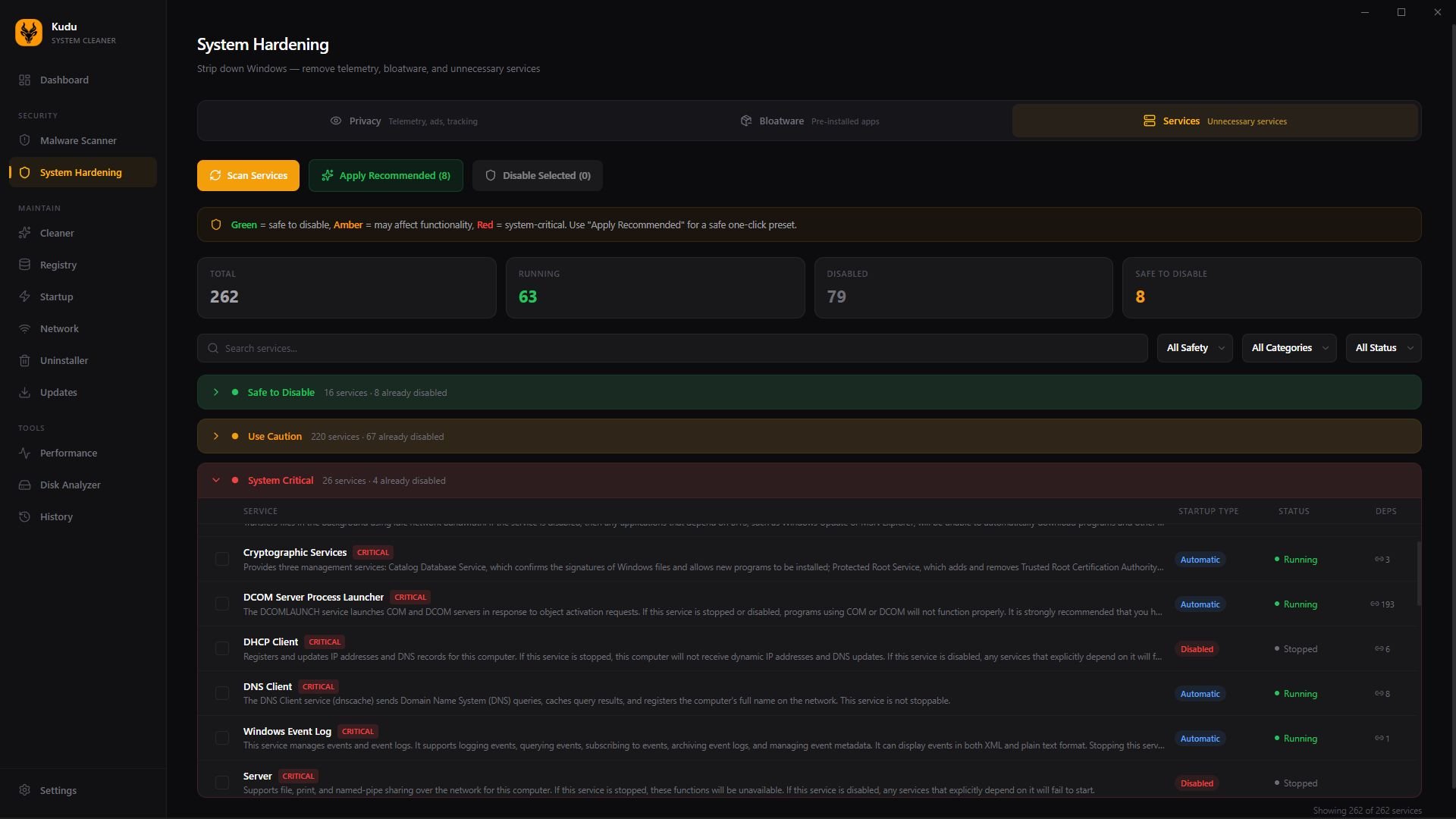Click the Updates download icon

coord(24,393)
